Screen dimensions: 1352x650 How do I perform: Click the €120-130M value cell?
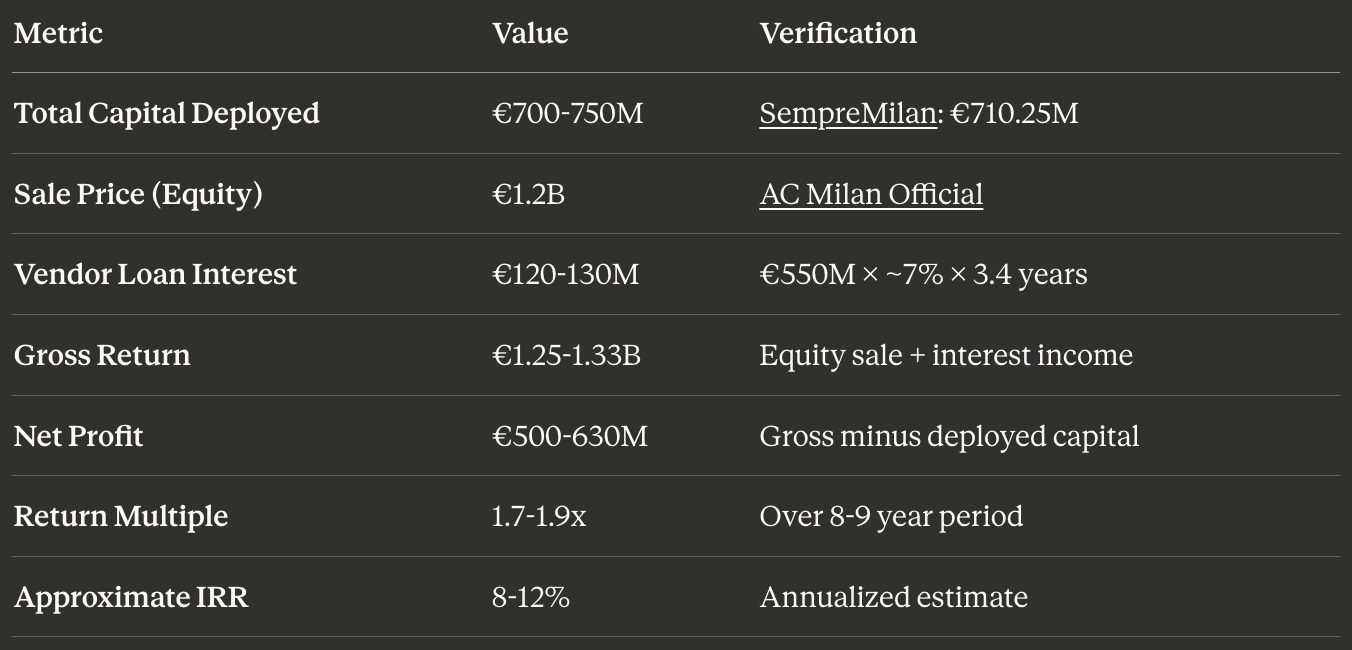[x=565, y=275]
